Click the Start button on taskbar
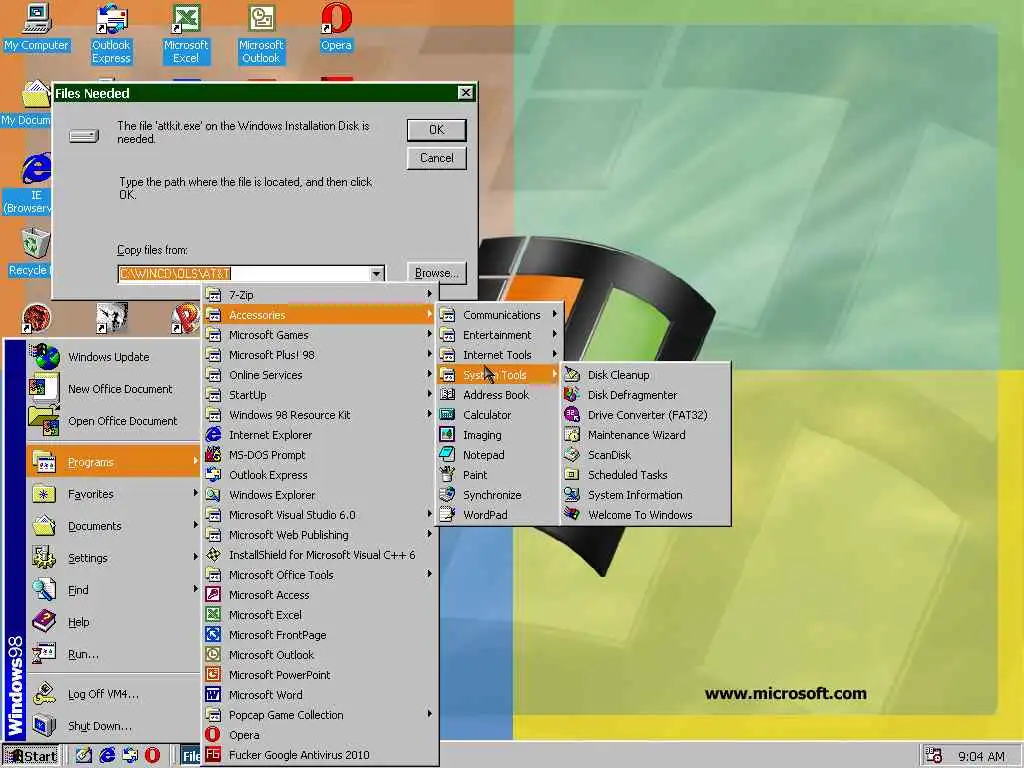This screenshot has width=1024, height=768. point(31,756)
